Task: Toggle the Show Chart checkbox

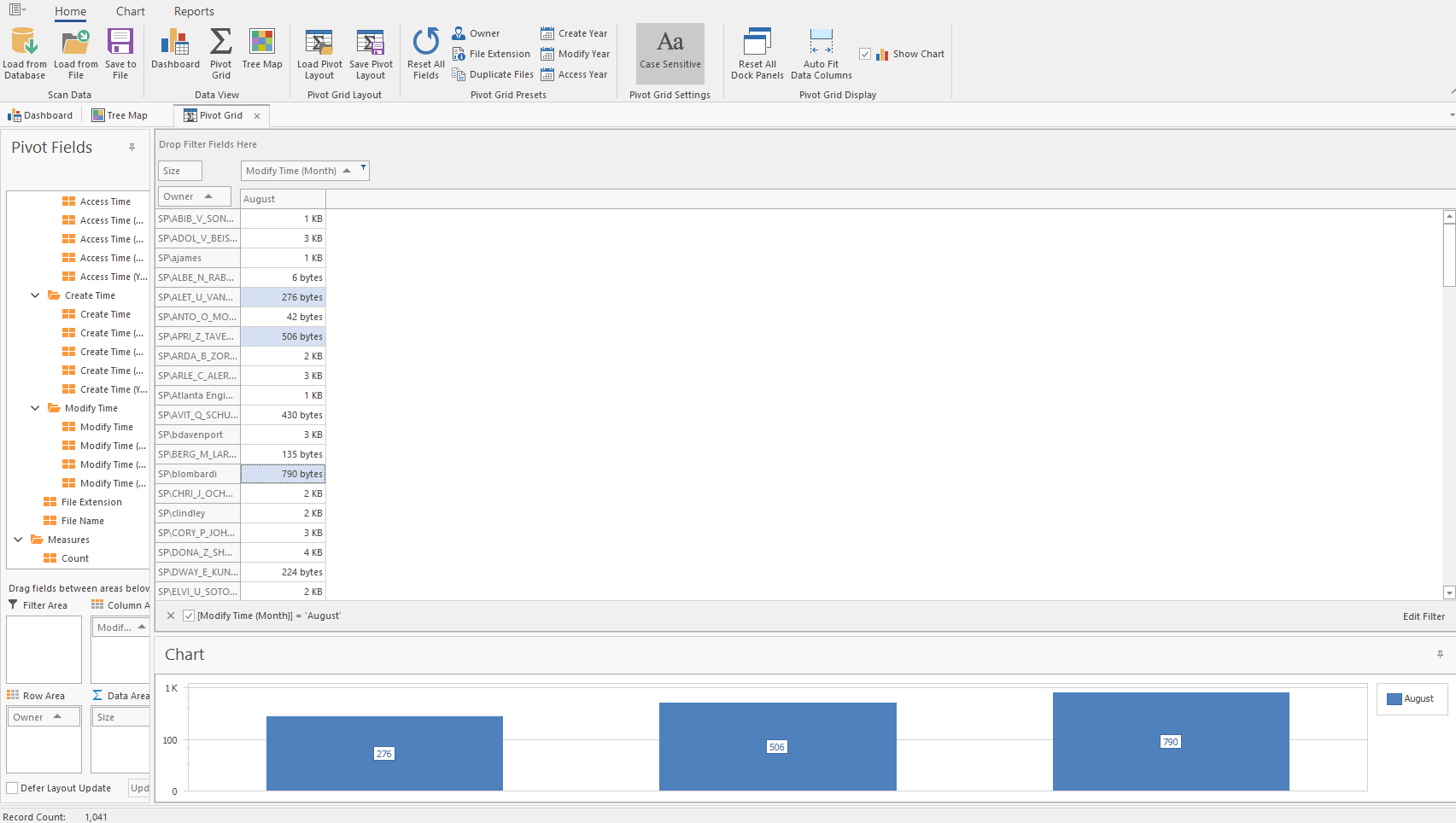Action: 865,53
